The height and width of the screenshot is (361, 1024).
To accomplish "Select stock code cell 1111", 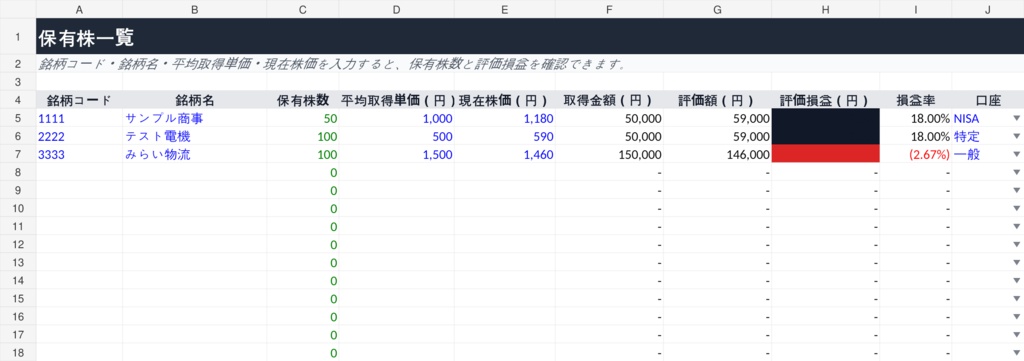I will pyautogui.click(x=79, y=118).
